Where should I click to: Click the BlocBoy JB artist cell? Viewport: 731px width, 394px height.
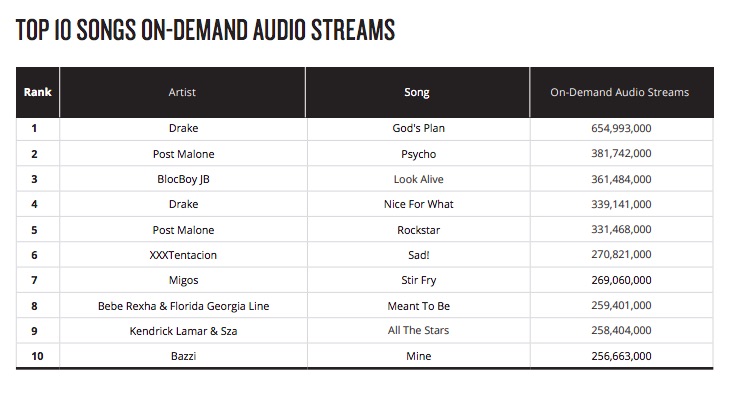tap(183, 179)
